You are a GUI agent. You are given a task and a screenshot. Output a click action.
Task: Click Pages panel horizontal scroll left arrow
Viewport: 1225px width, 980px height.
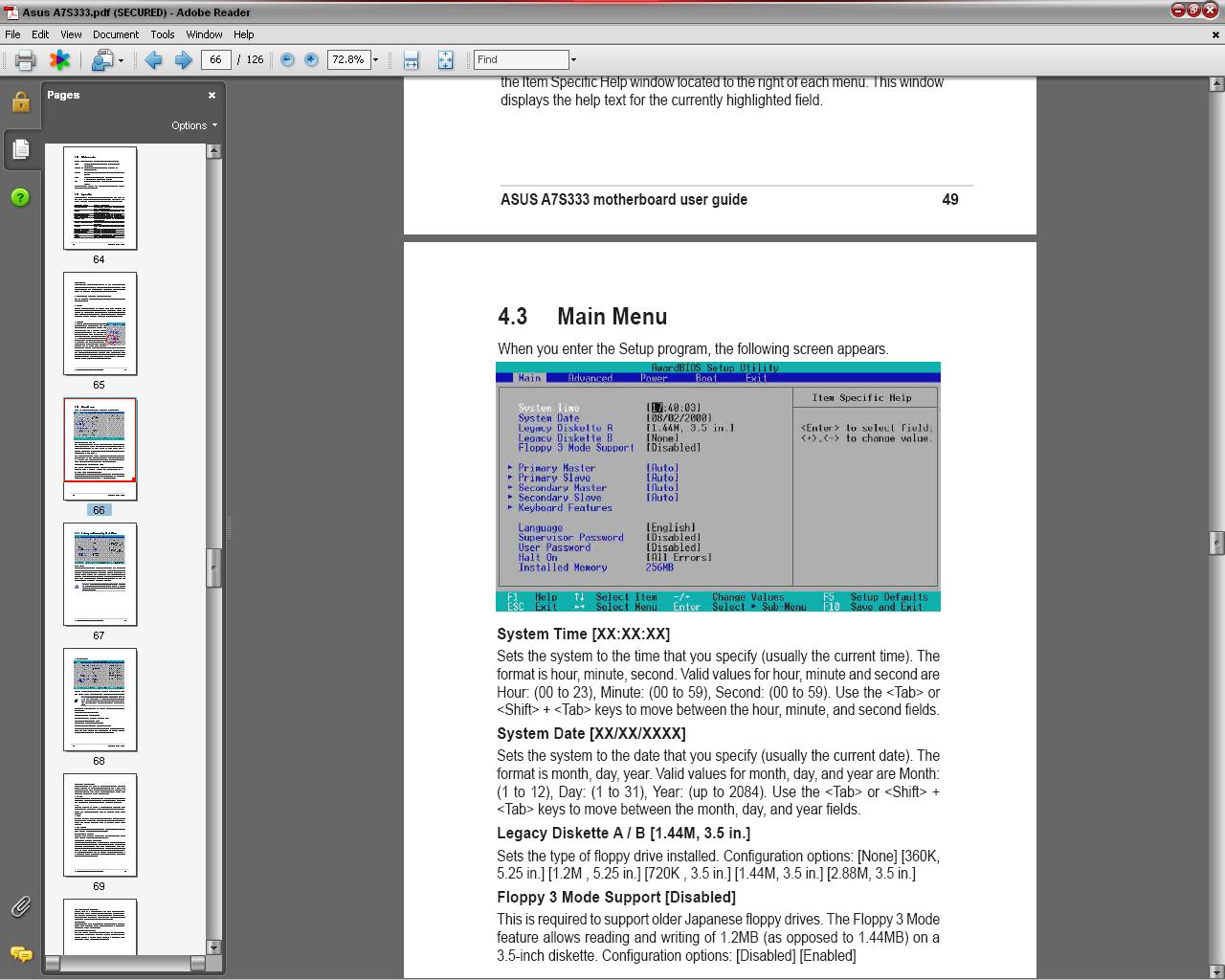tap(53, 963)
